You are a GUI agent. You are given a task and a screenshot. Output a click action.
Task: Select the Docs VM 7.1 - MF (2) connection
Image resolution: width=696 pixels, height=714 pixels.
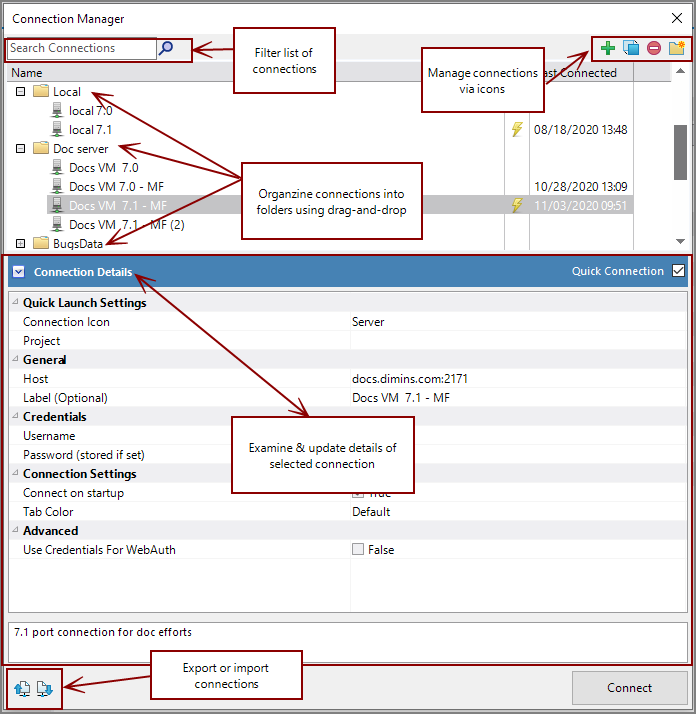click(x=126, y=225)
